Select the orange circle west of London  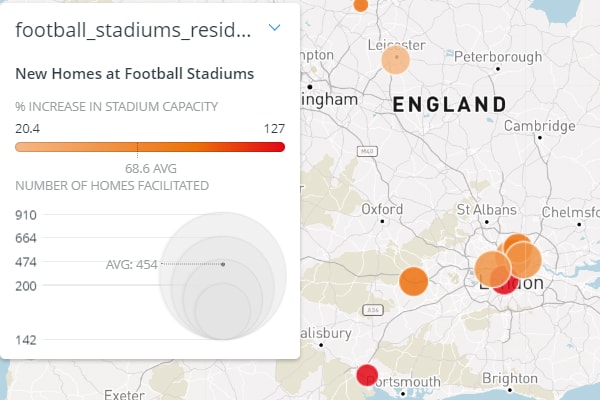point(413,281)
